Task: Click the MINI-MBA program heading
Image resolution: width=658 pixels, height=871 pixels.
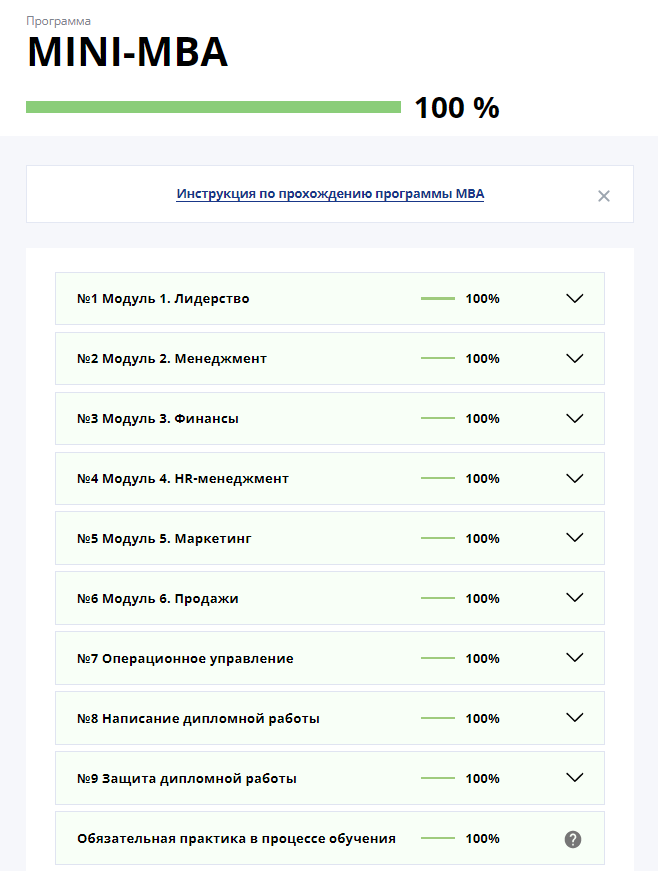Action: pyautogui.click(x=128, y=52)
